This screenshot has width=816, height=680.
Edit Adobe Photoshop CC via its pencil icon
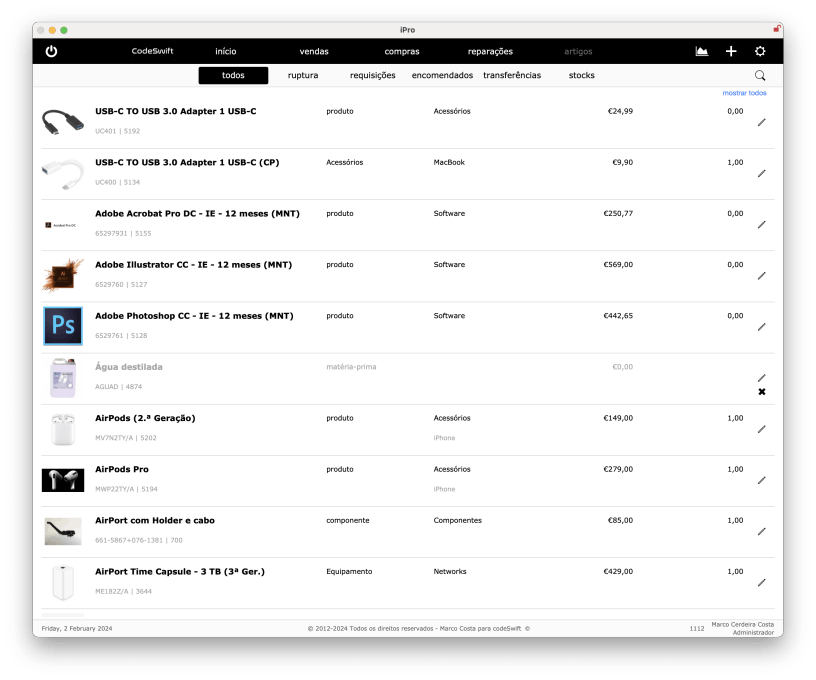click(762, 327)
